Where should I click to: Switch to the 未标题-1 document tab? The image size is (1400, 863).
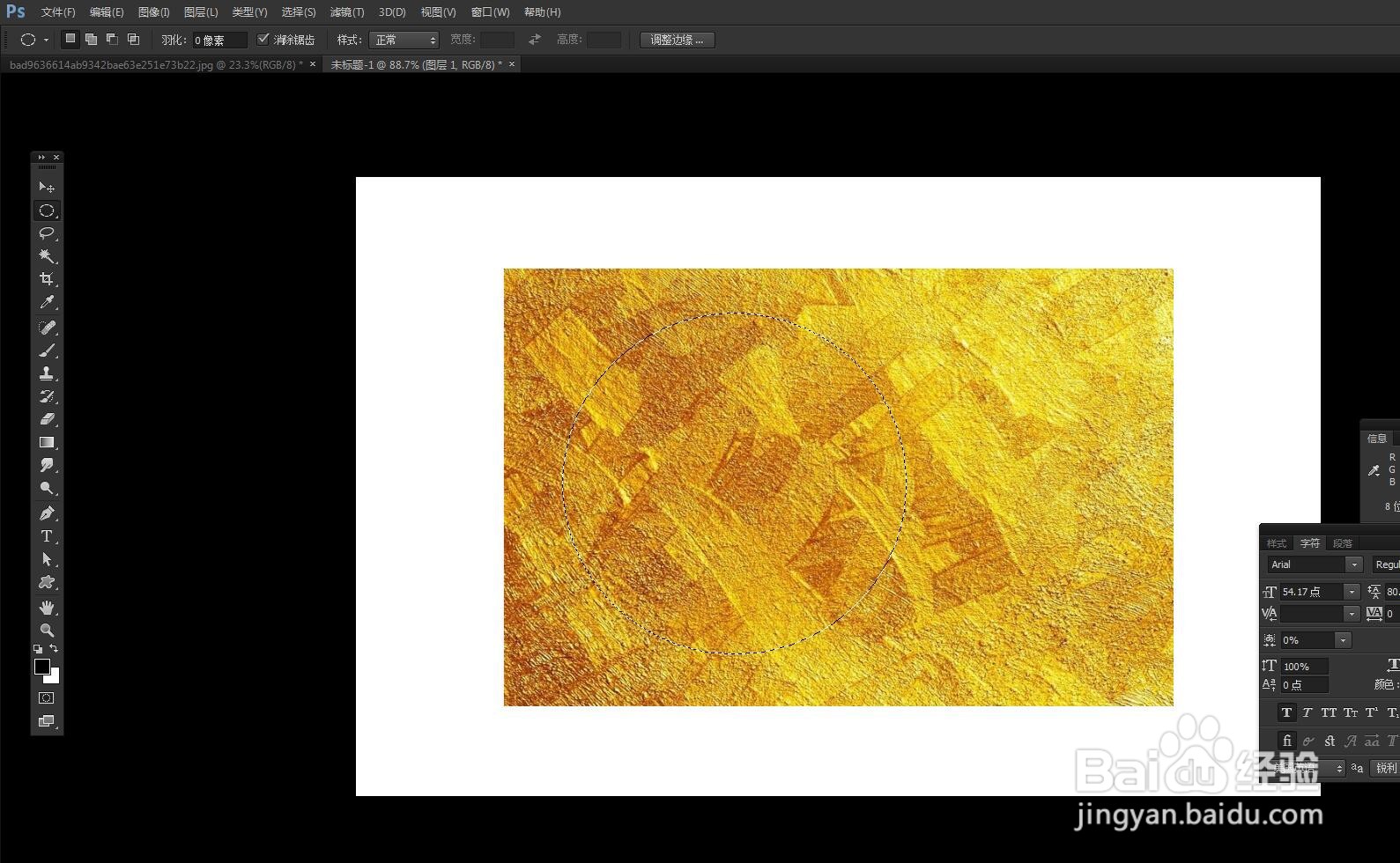[415, 64]
